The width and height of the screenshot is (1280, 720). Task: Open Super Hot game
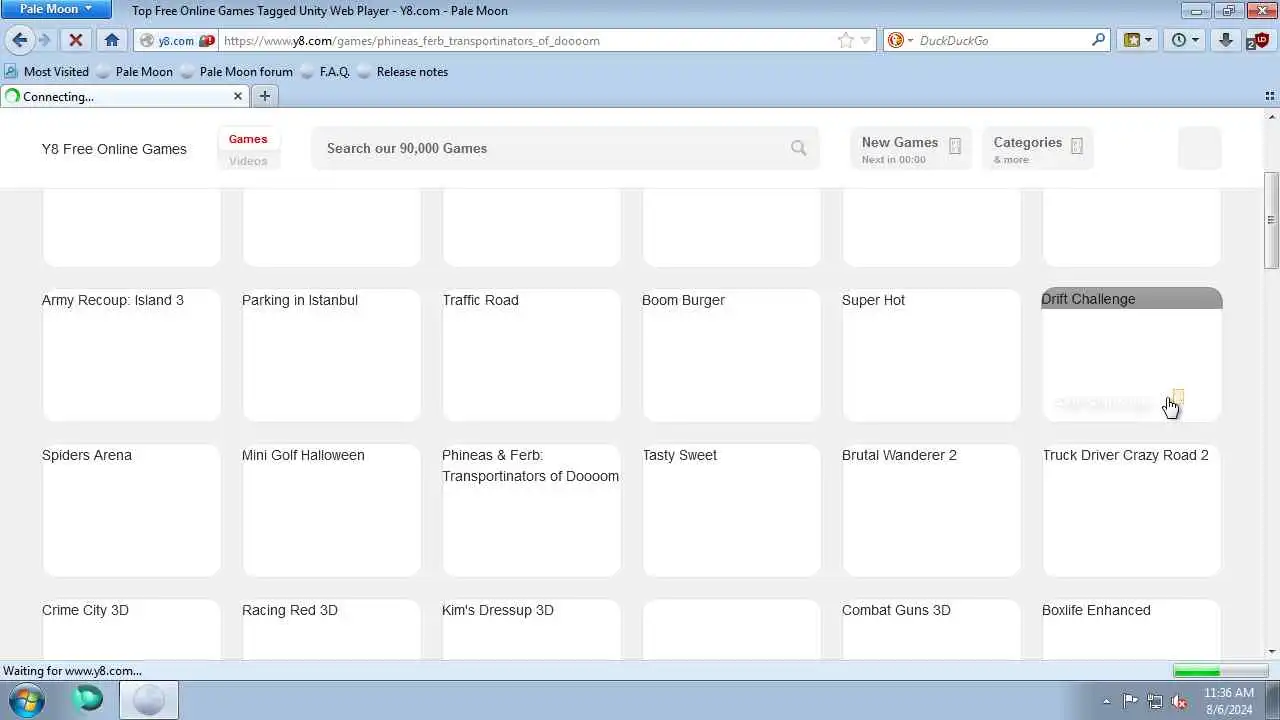click(931, 355)
